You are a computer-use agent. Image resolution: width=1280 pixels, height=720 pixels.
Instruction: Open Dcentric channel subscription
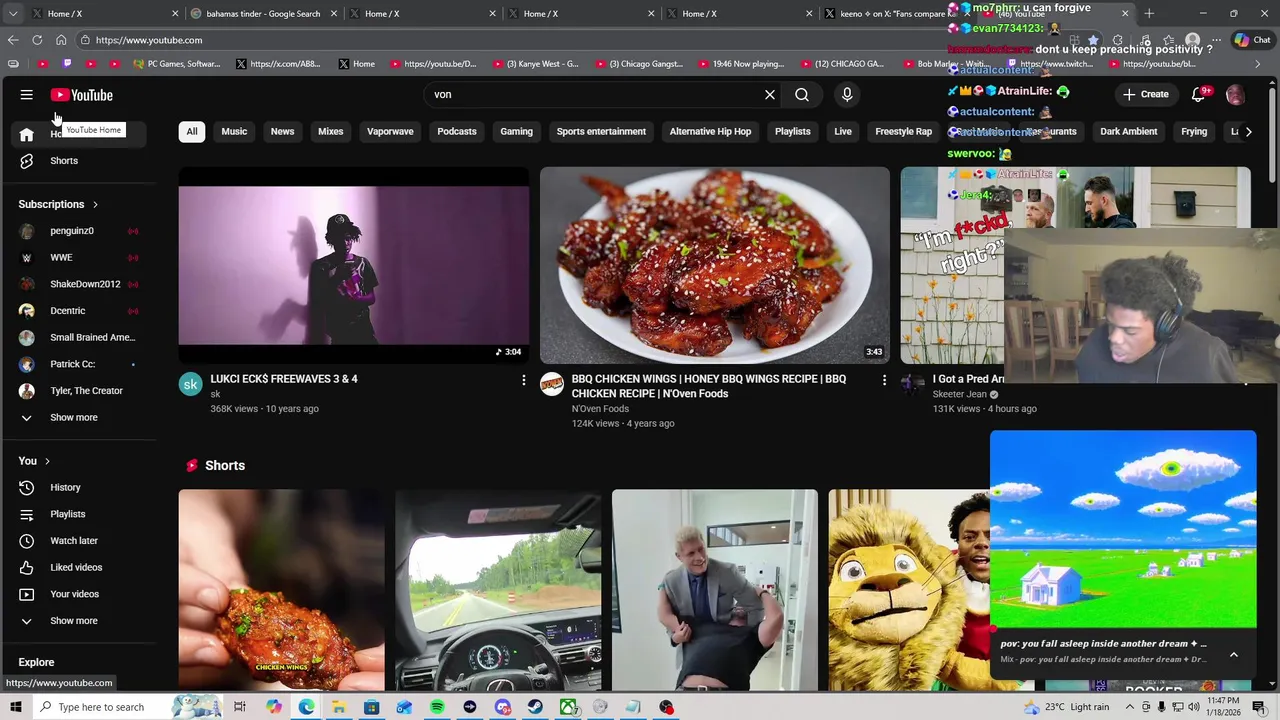78,311
